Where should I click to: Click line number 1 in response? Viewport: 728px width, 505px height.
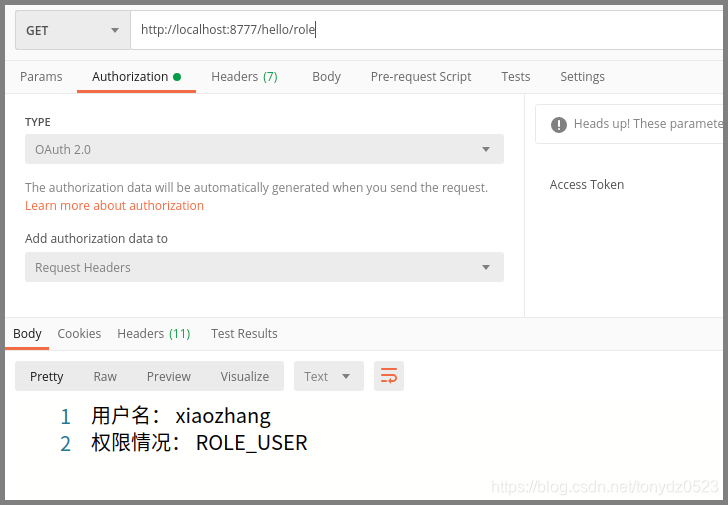pos(65,417)
